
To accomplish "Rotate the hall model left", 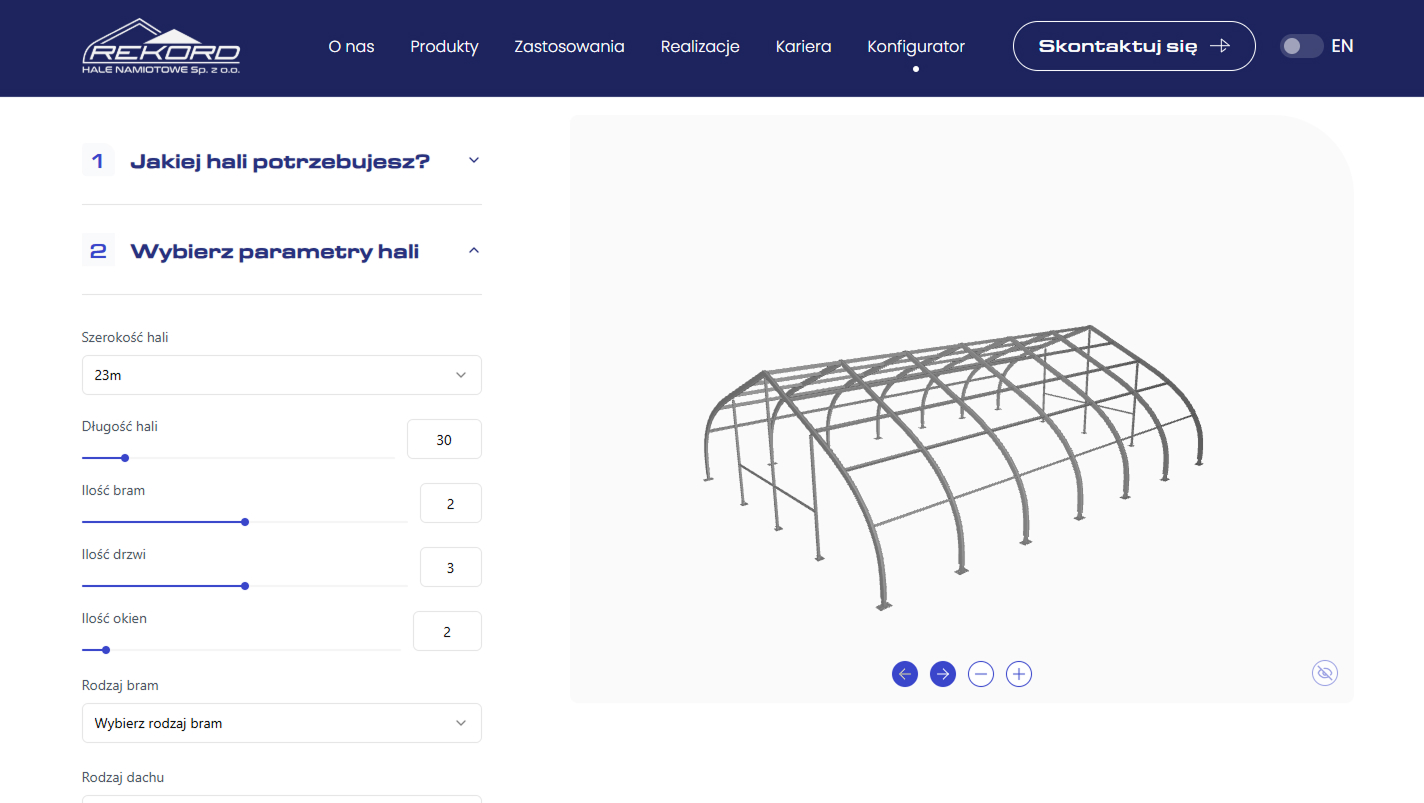I will 905,674.
